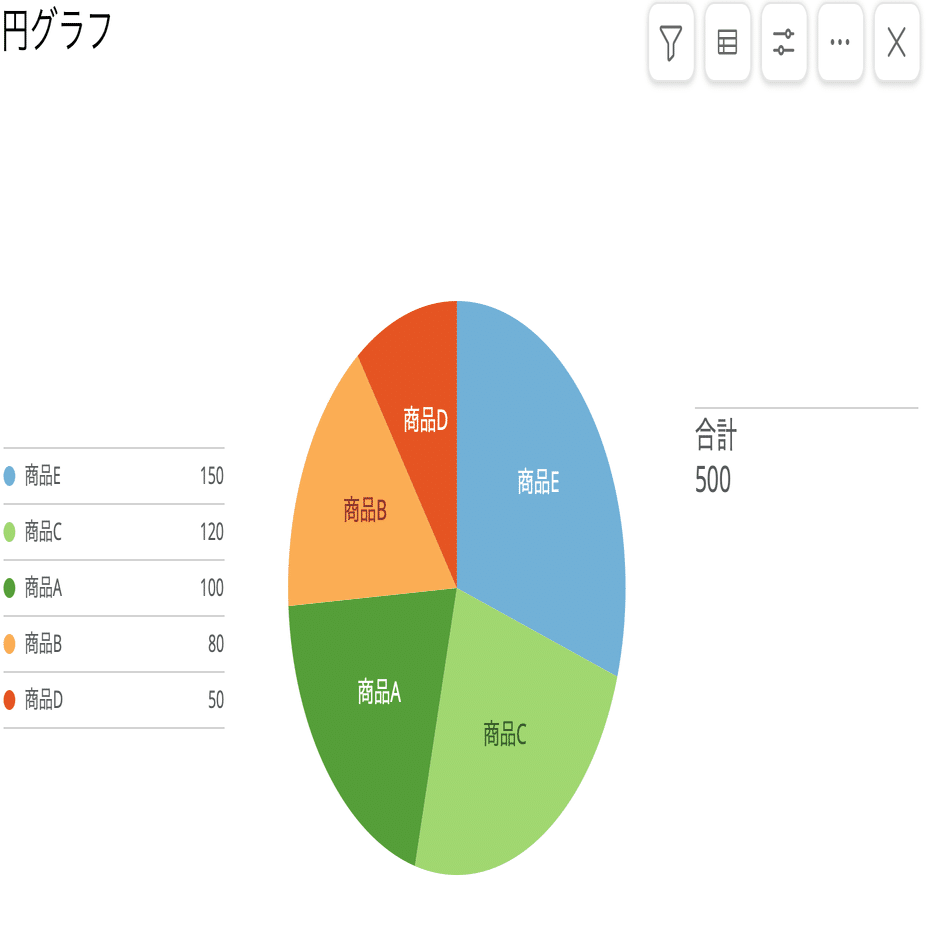
Task: Show the data table view icon
Action: (x=728, y=43)
